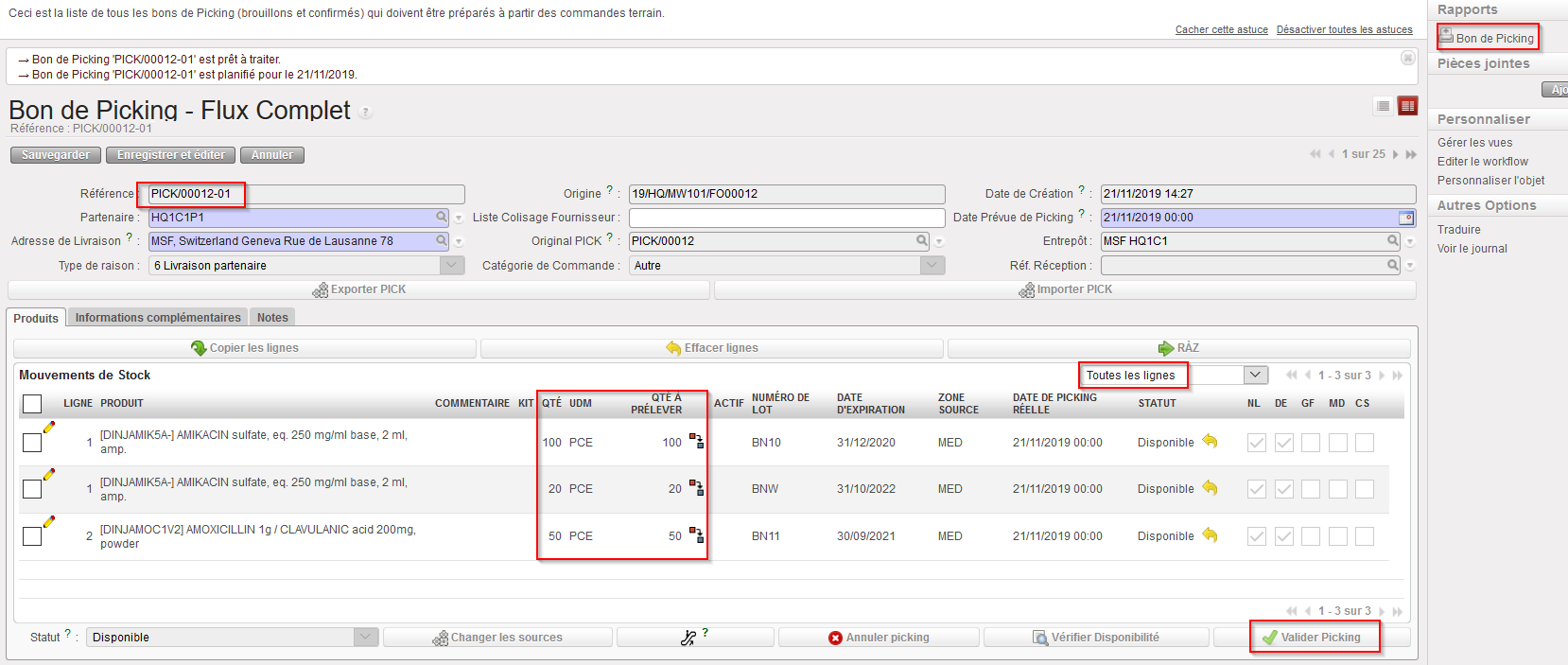The width and height of the screenshot is (1568, 665).
Task: Click into the Liste Colisage Fournisseur field
Action: click(x=786, y=218)
